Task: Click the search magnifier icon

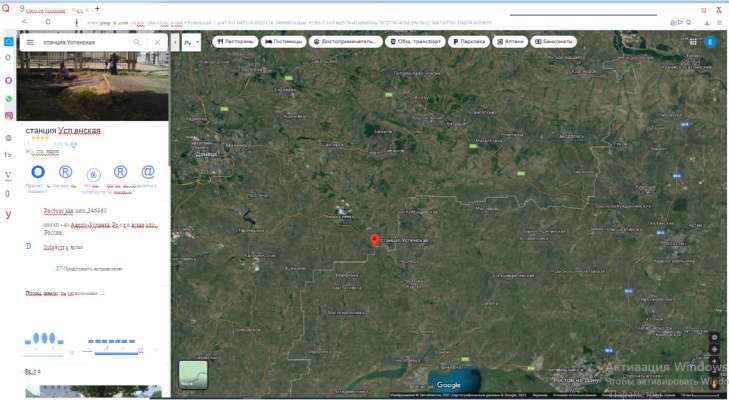Action: tap(137, 43)
